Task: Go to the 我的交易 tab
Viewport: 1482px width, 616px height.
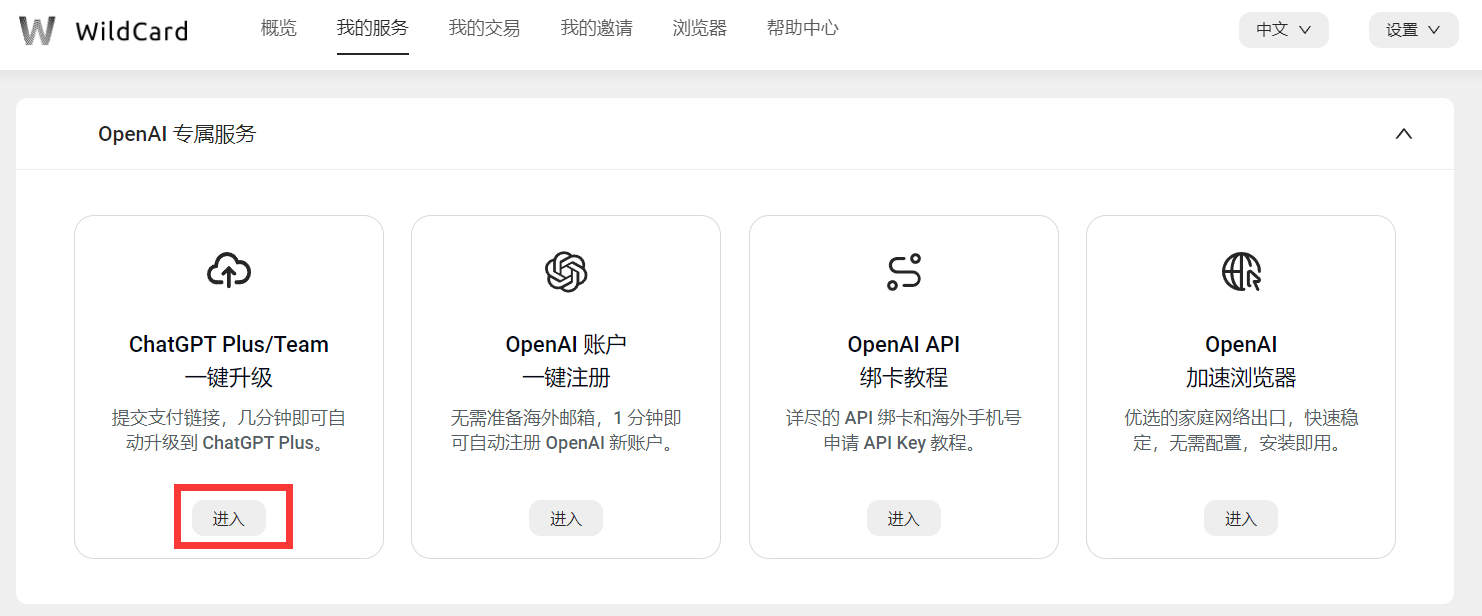Action: click(x=485, y=28)
